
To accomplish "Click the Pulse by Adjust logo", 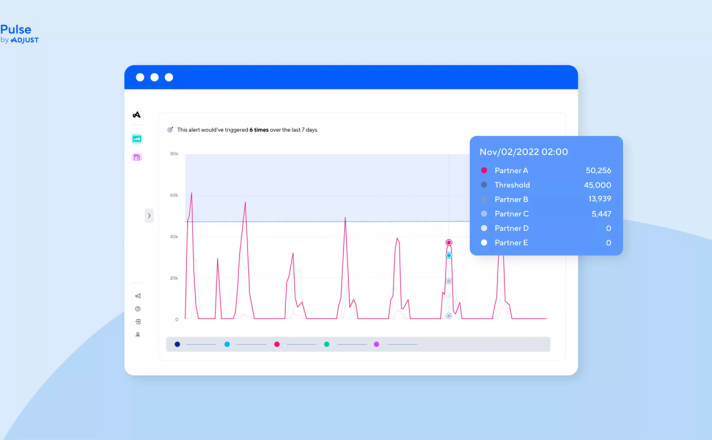I will pyautogui.click(x=19, y=34).
